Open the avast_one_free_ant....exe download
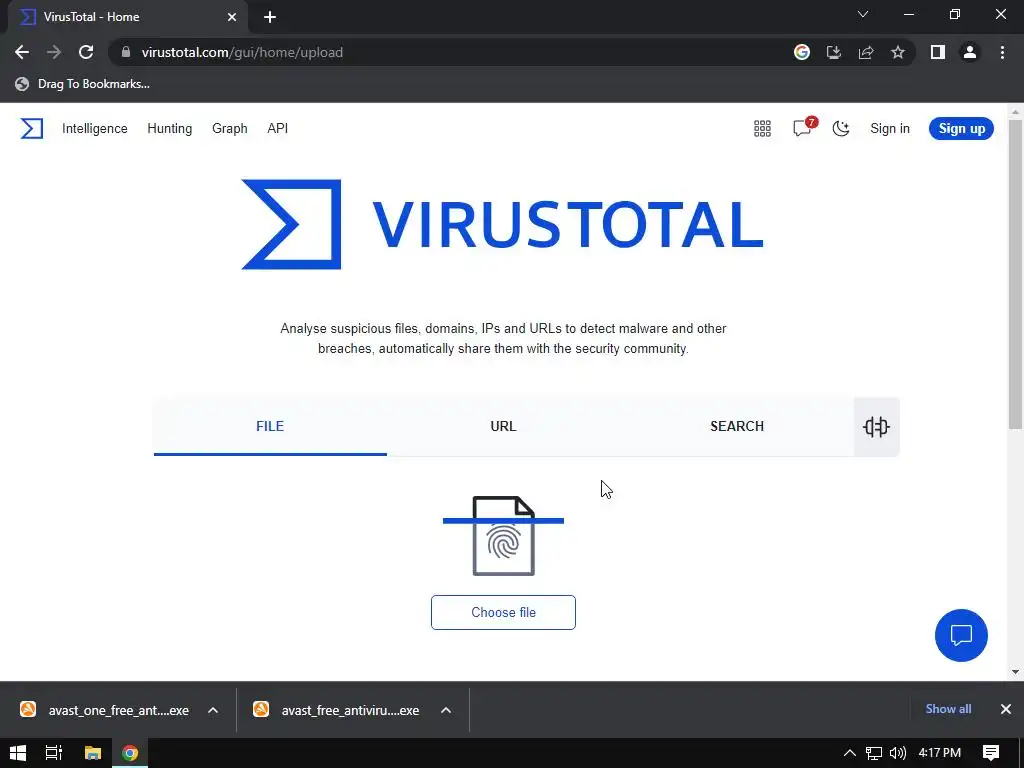The width and height of the screenshot is (1024, 768). click(104, 710)
